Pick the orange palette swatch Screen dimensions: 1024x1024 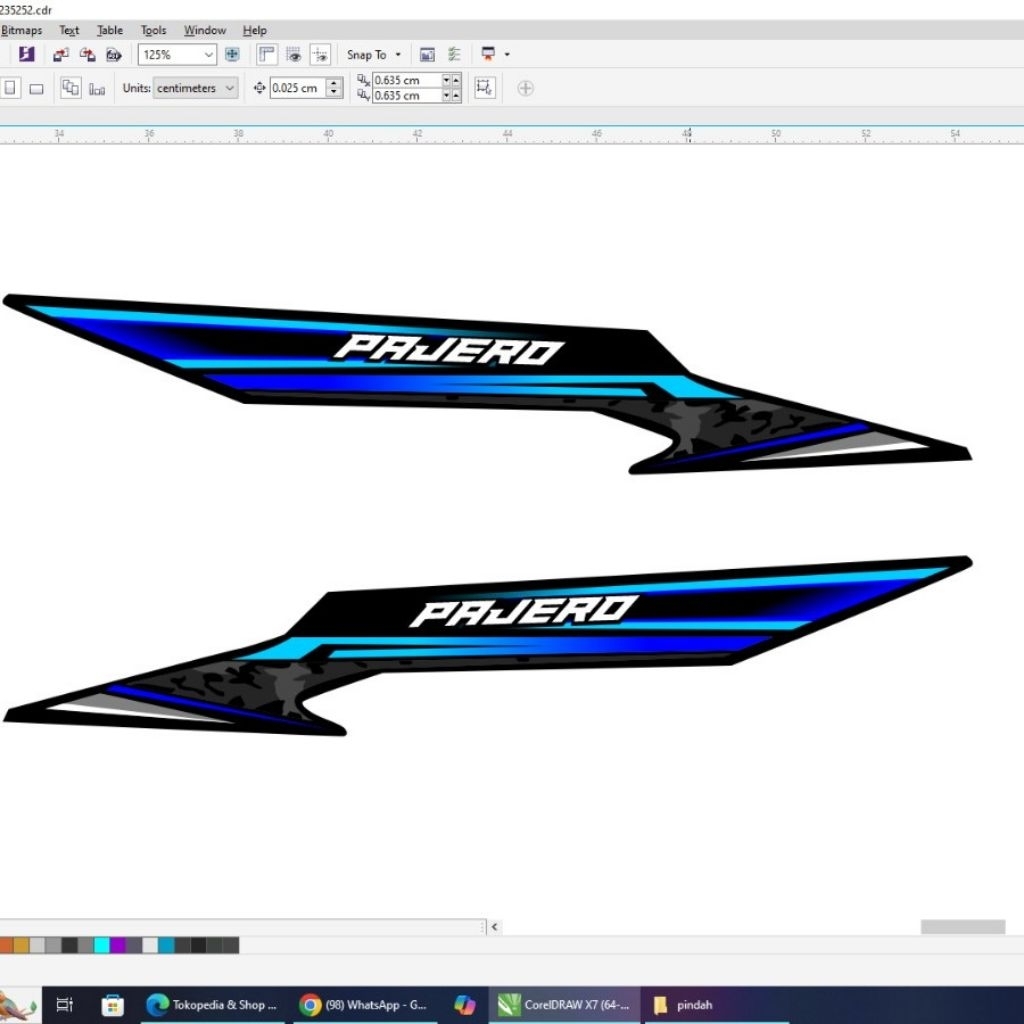(5, 945)
